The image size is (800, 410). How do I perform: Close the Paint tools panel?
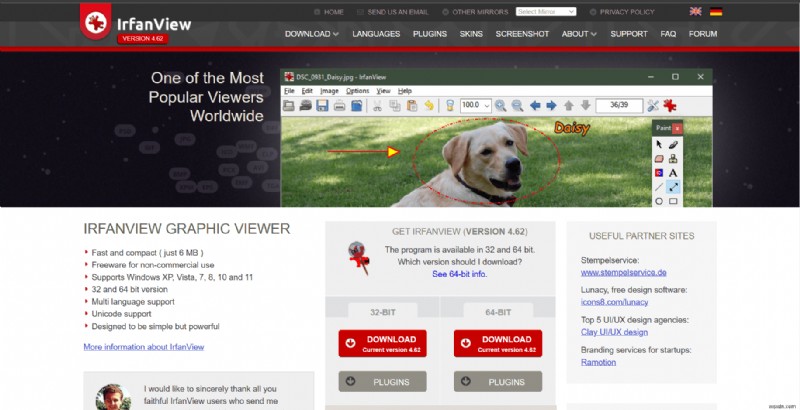click(677, 128)
